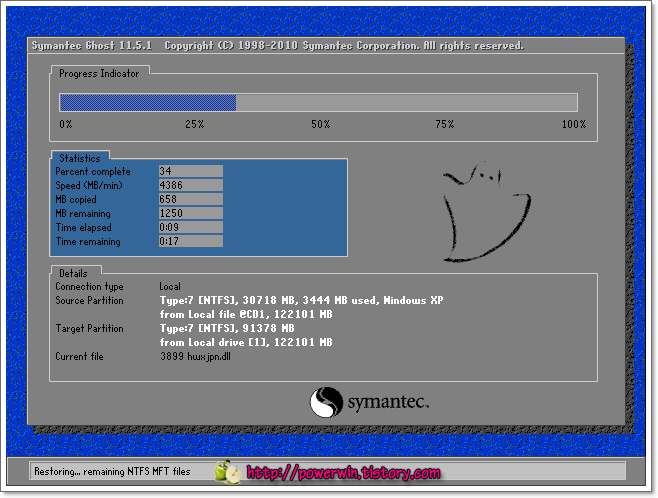Select the Details panel heading

pos(73,273)
